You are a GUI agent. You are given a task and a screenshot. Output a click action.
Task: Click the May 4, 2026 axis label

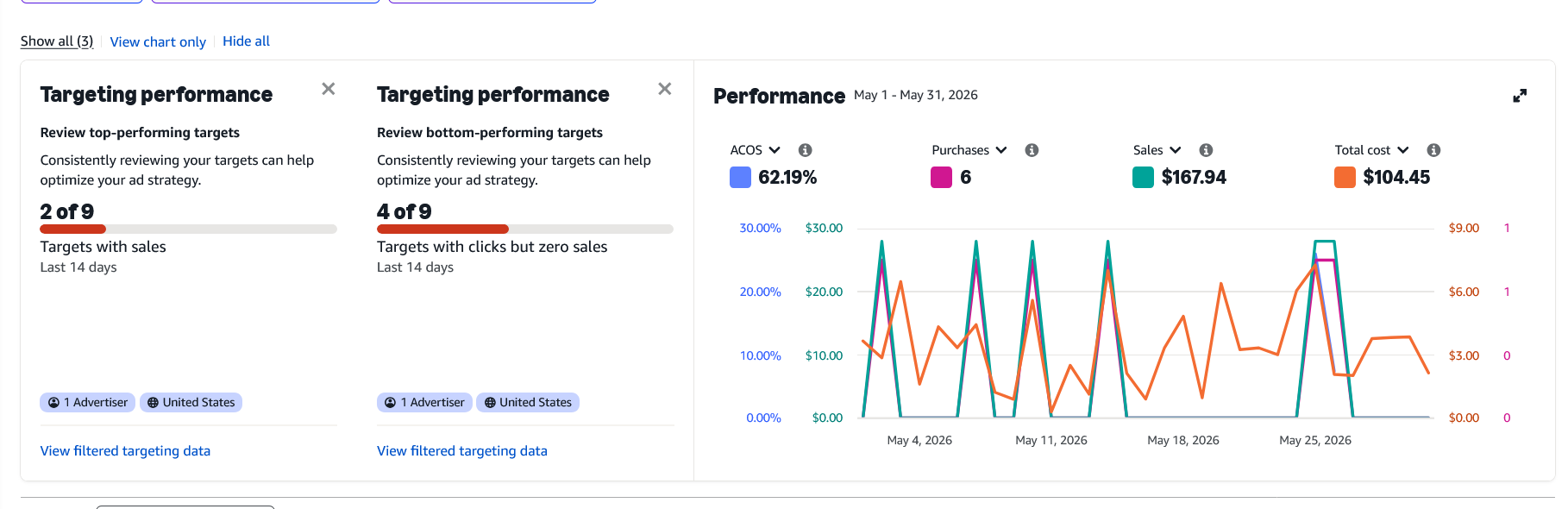[919, 440]
